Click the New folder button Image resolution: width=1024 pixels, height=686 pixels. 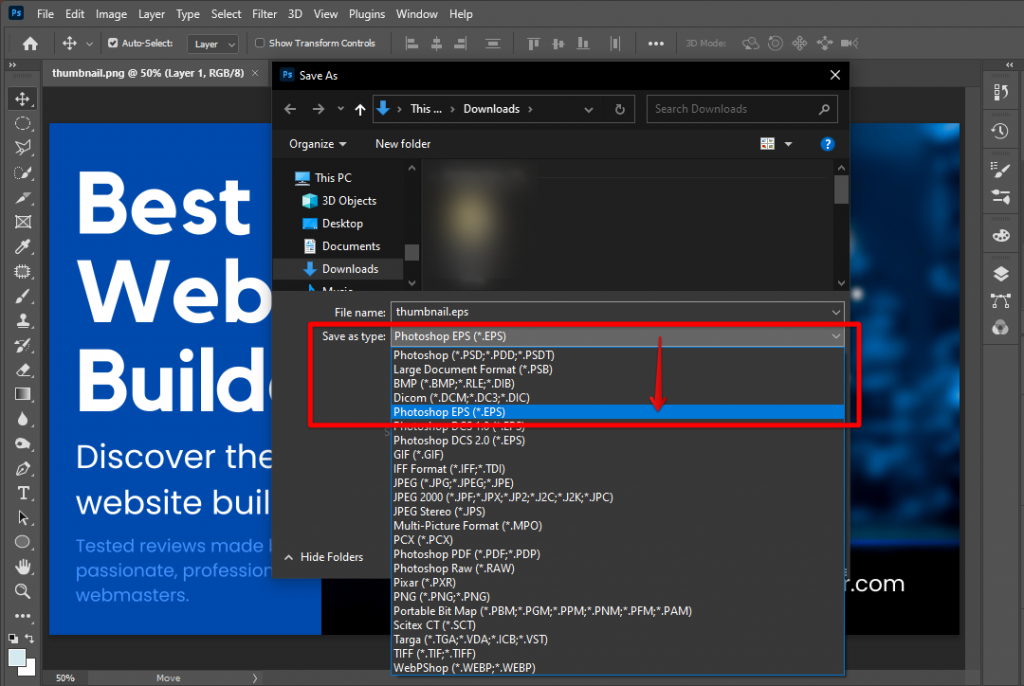click(403, 144)
